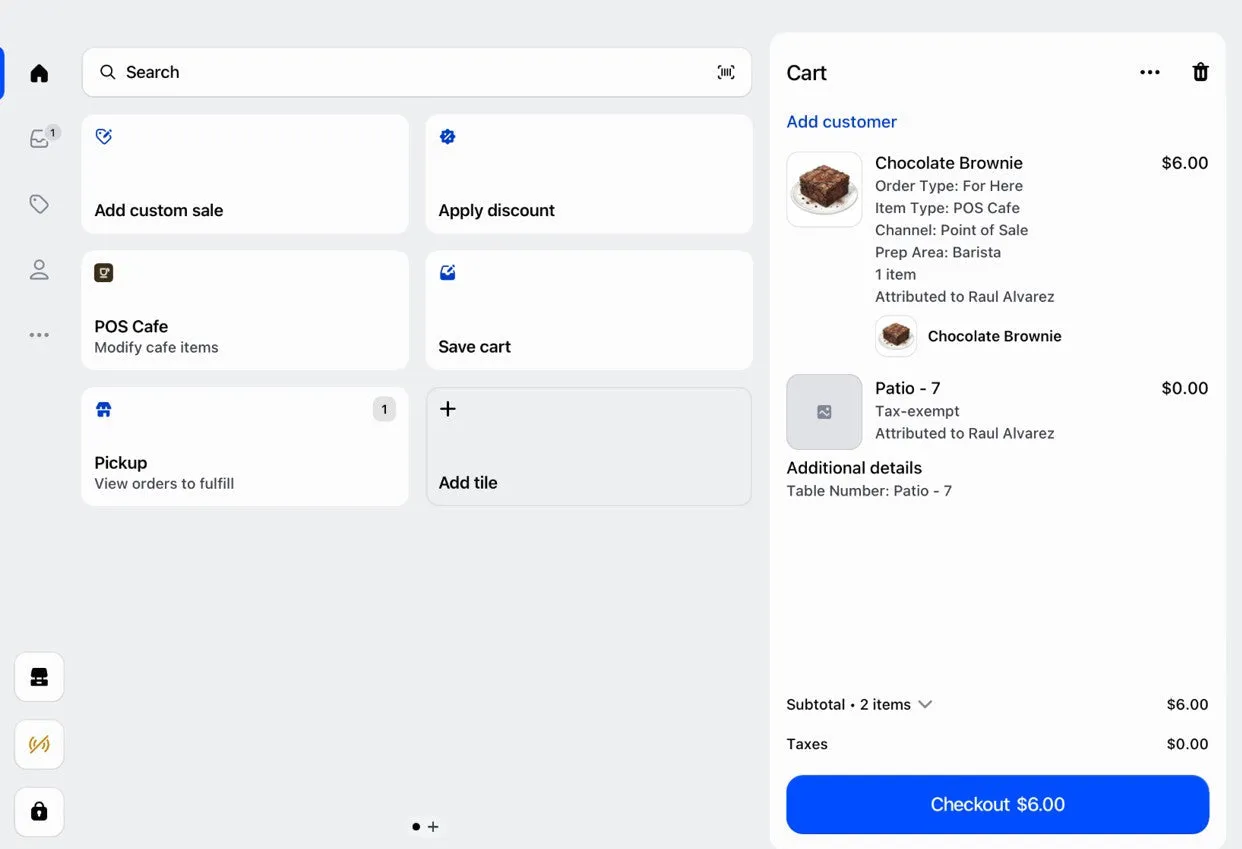
Task: Click the Checkout $6.00 button
Action: [997, 804]
